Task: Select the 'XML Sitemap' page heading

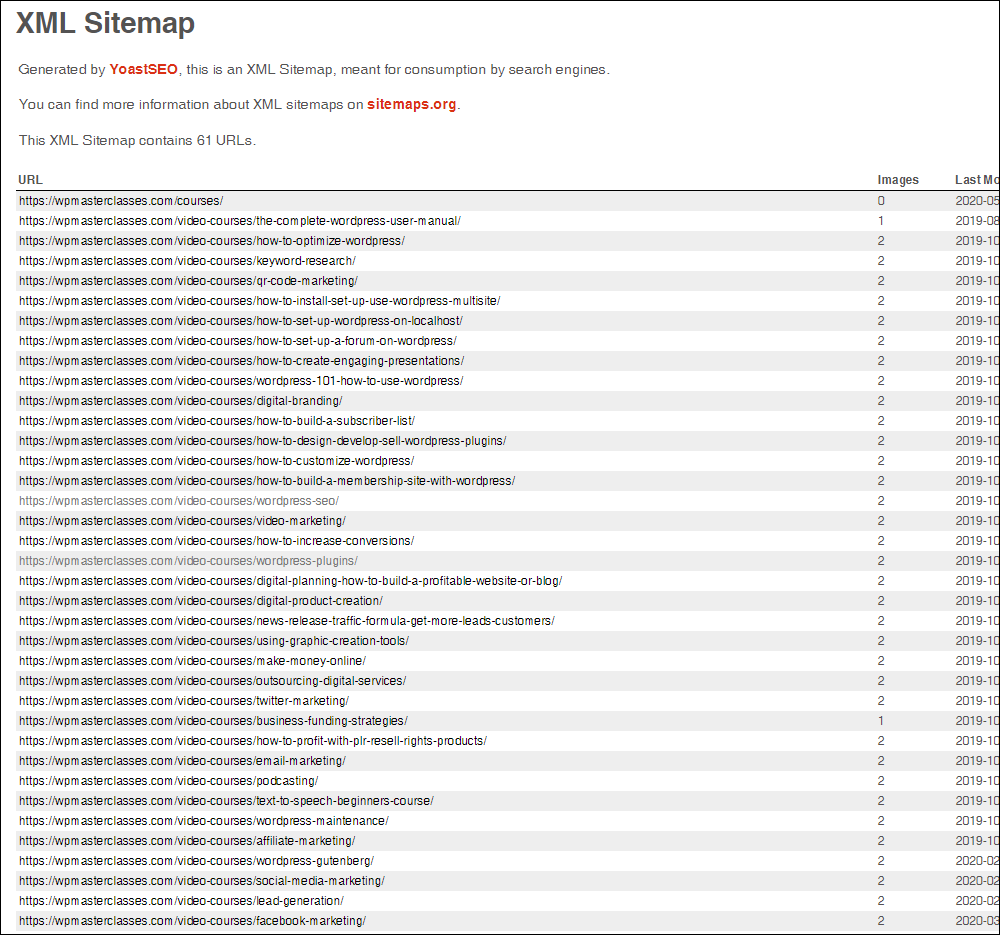Action: 105,24
